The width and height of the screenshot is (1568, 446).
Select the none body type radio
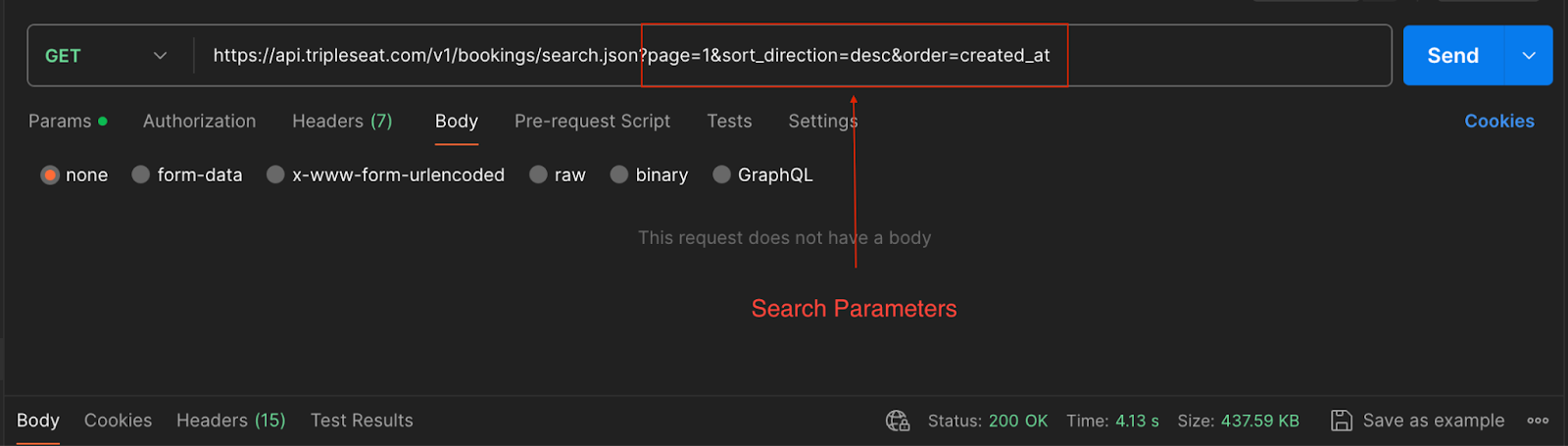click(x=50, y=174)
